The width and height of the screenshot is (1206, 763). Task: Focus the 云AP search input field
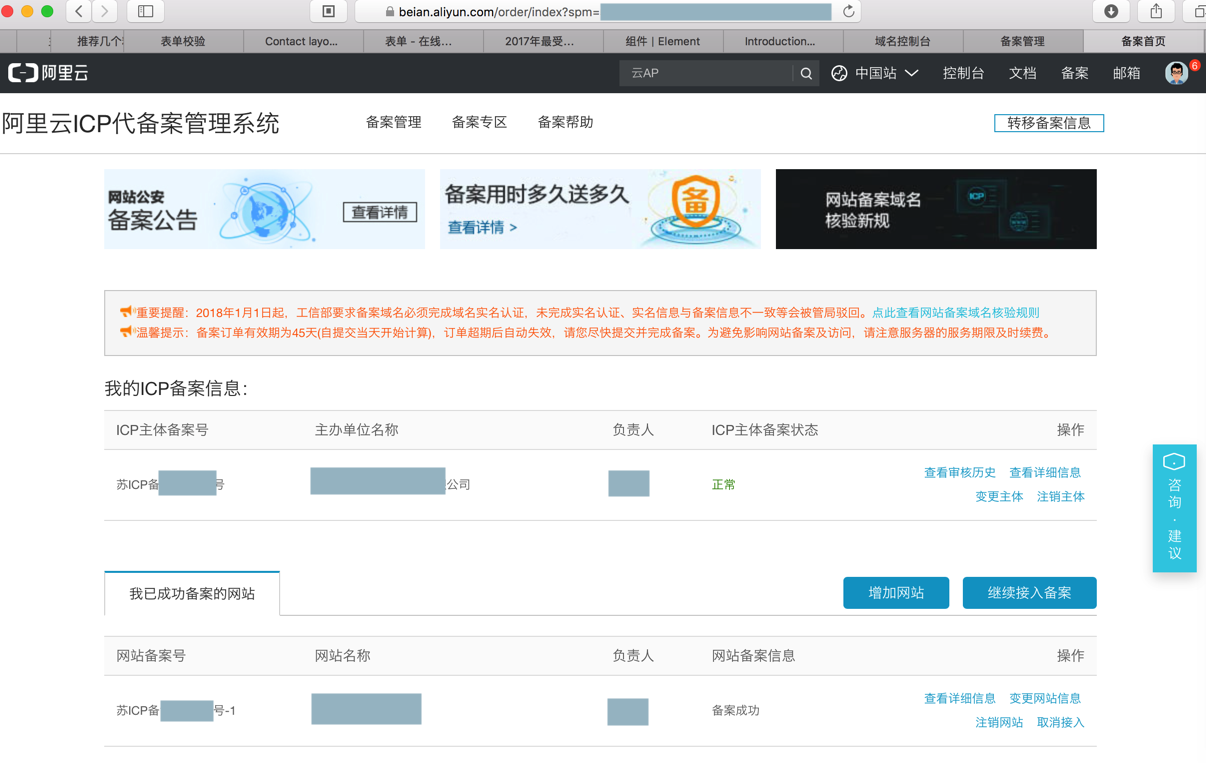pos(707,73)
